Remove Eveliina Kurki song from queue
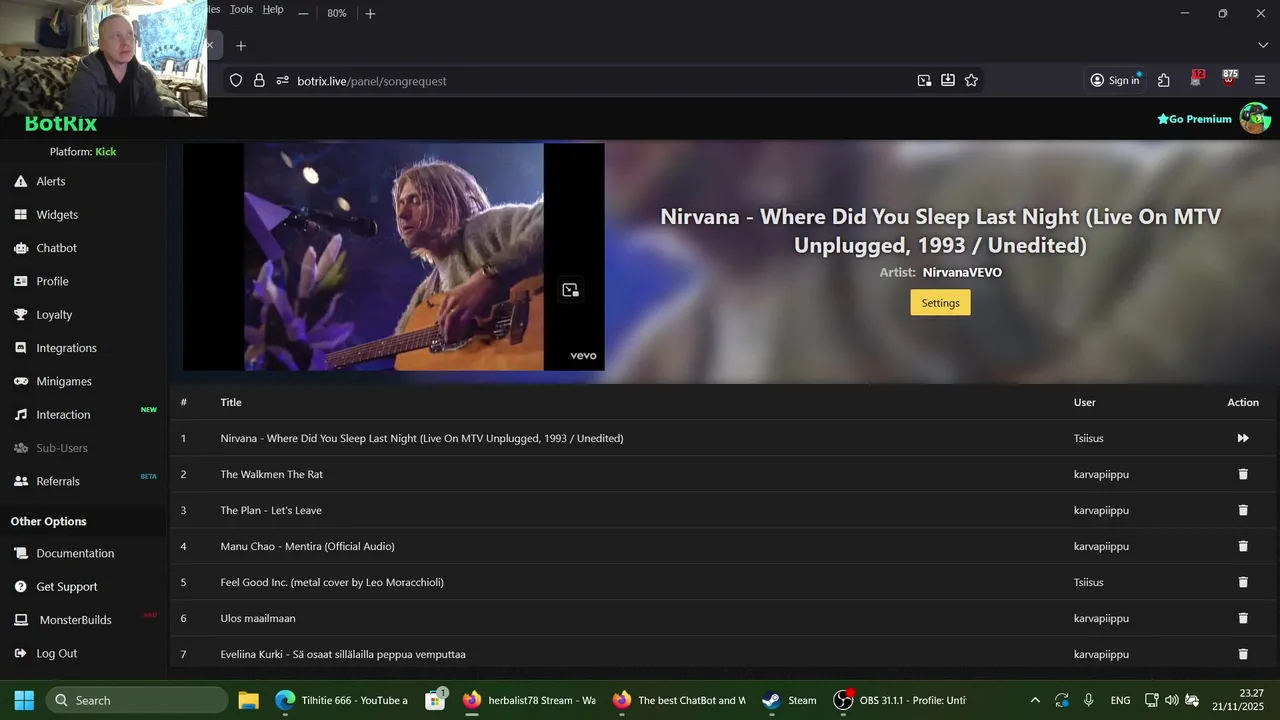This screenshot has width=1280, height=720. point(1243,654)
